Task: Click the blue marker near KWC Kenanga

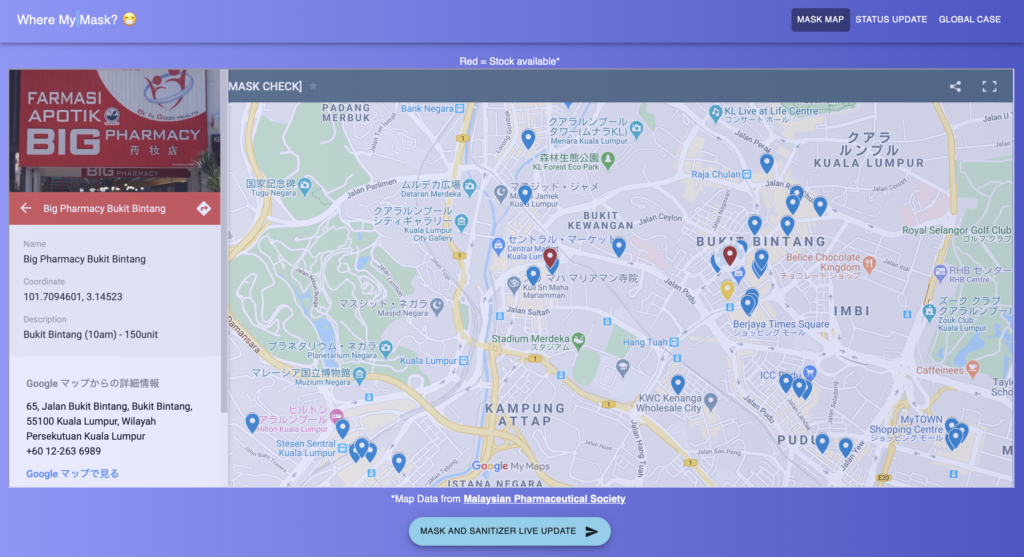Action: click(x=678, y=384)
